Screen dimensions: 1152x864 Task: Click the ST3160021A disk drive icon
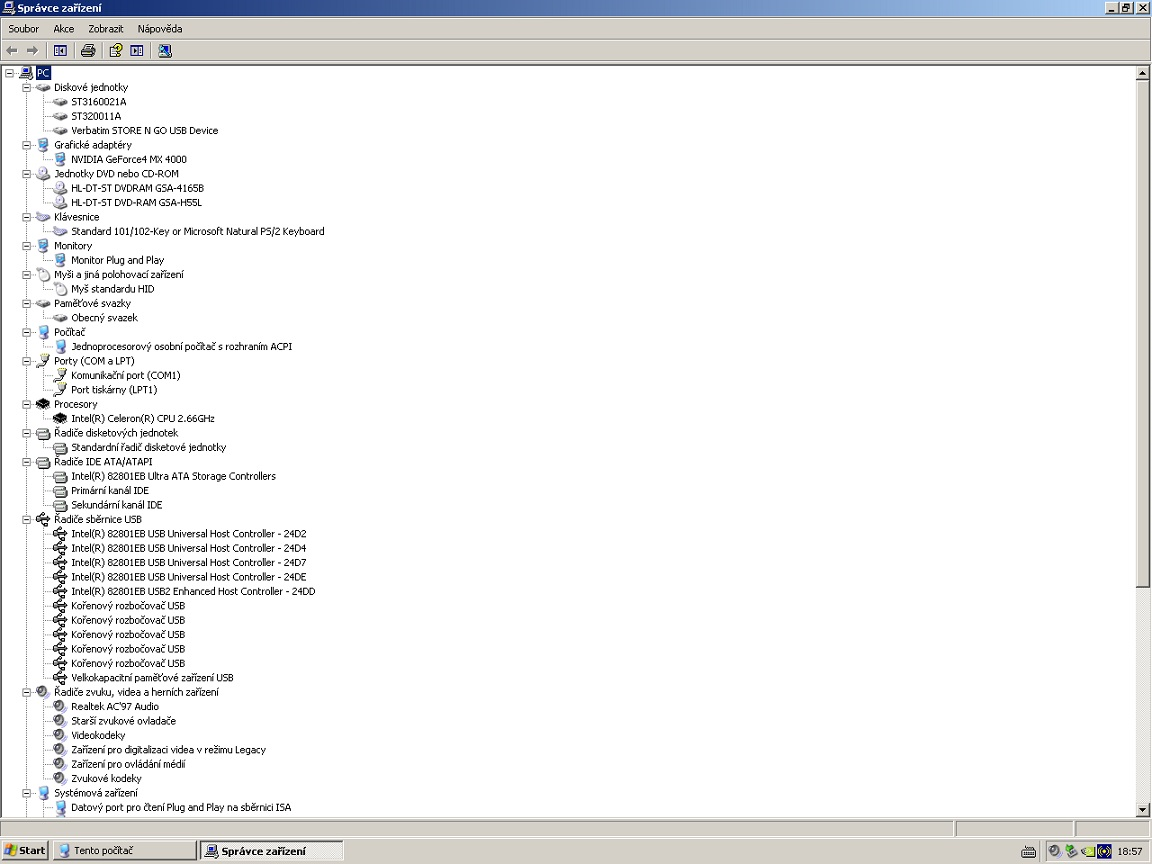(x=60, y=102)
